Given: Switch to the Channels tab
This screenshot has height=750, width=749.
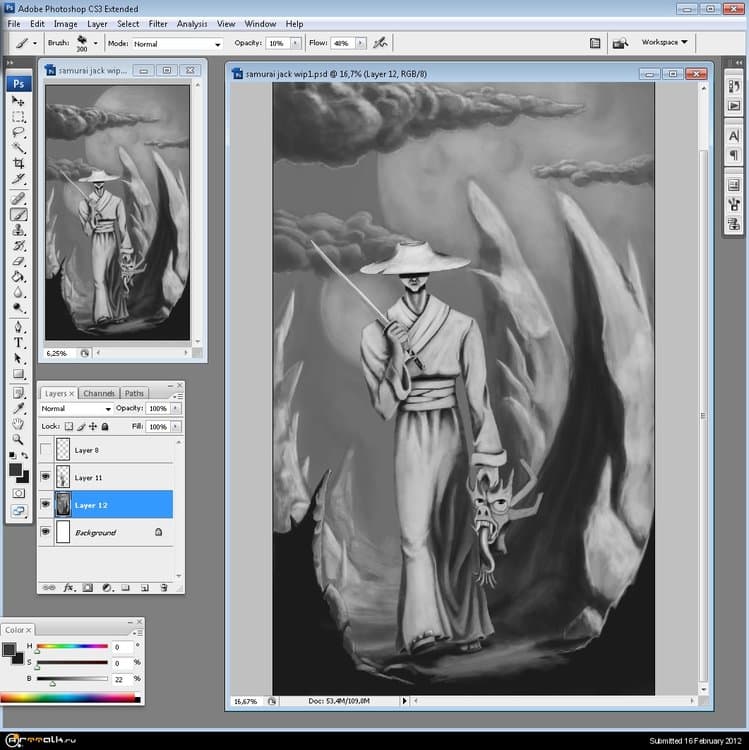Looking at the screenshot, I should coord(99,394).
